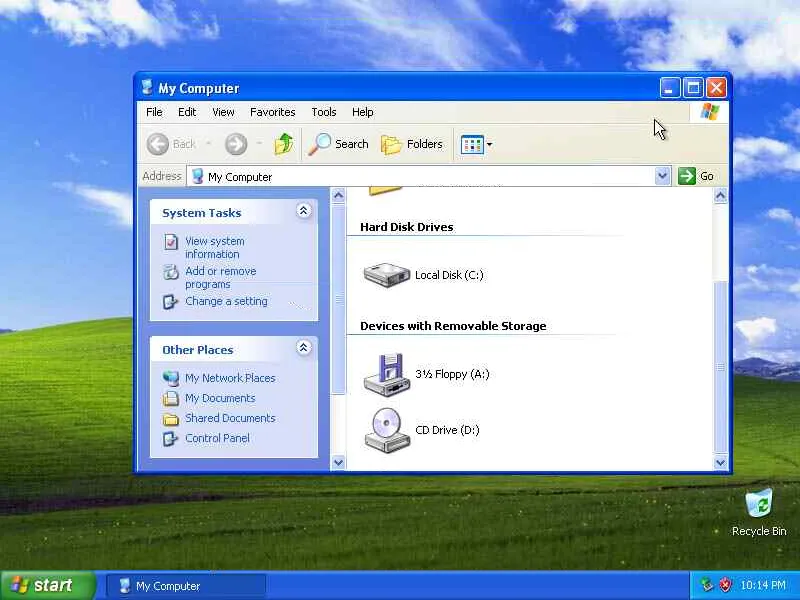This screenshot has height=600, width=800.
Task: Open the File menu
Action: [x=154, y=112]
